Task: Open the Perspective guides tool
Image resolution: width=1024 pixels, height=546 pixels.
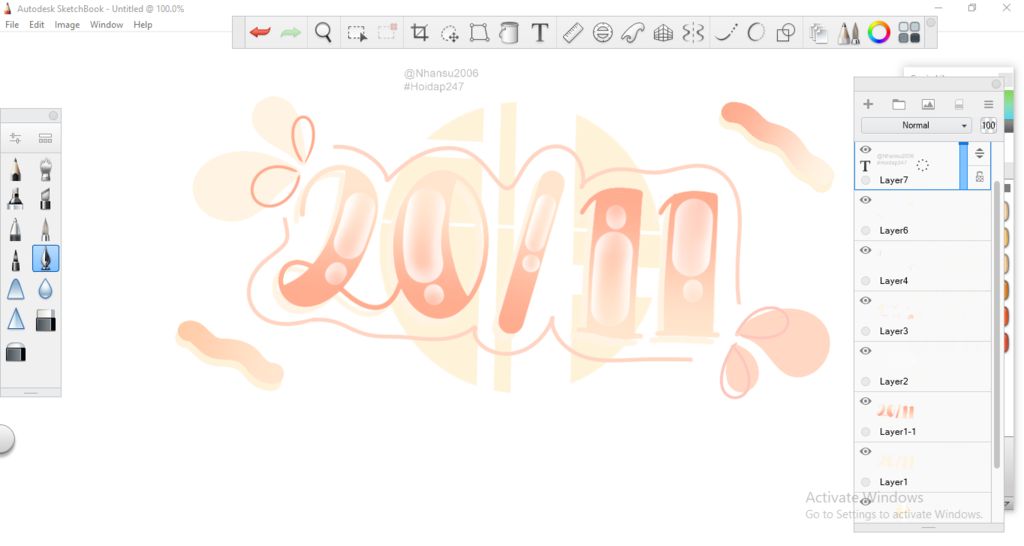Action: coord(663,32)
